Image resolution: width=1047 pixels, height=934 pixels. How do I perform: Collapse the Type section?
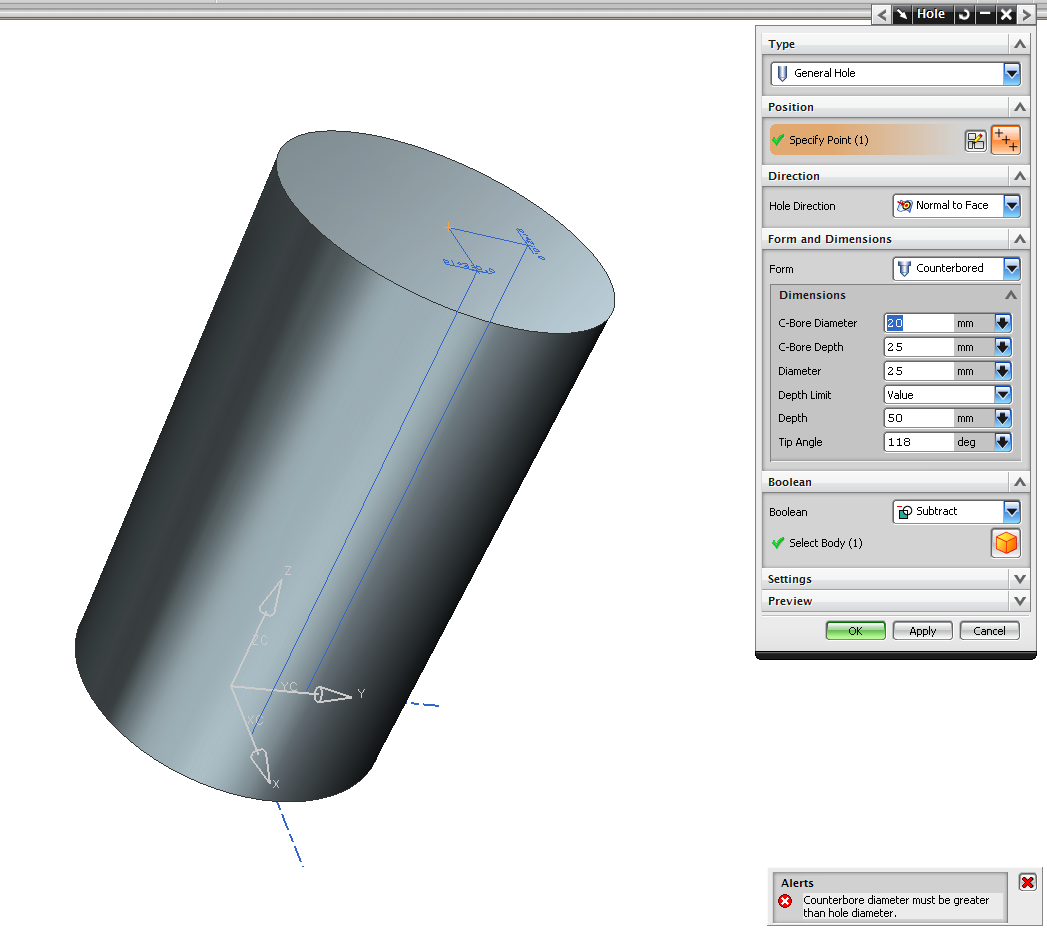(x=1020, y=44)
